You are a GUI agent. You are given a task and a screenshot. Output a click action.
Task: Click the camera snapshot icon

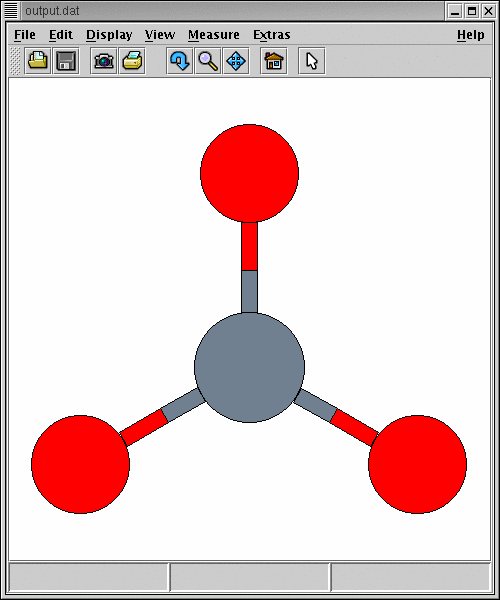tap(104, 61)
